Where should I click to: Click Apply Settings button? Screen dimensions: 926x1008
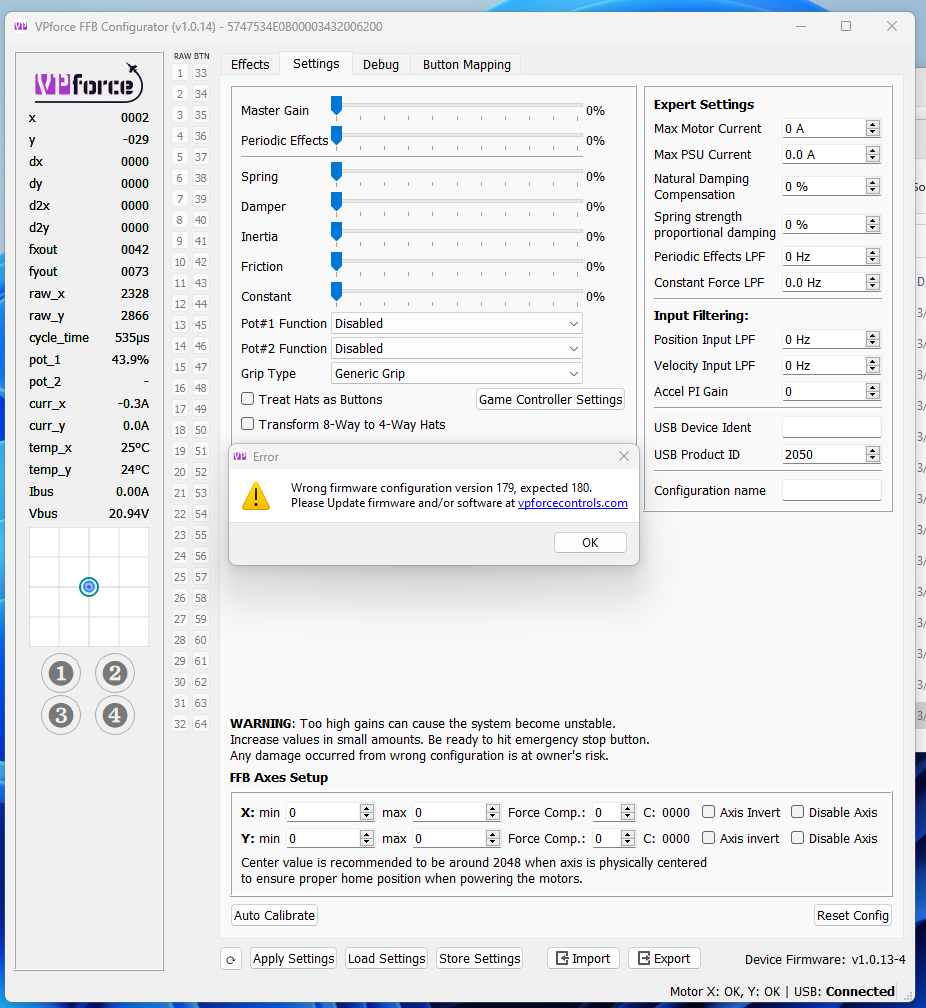293,958
